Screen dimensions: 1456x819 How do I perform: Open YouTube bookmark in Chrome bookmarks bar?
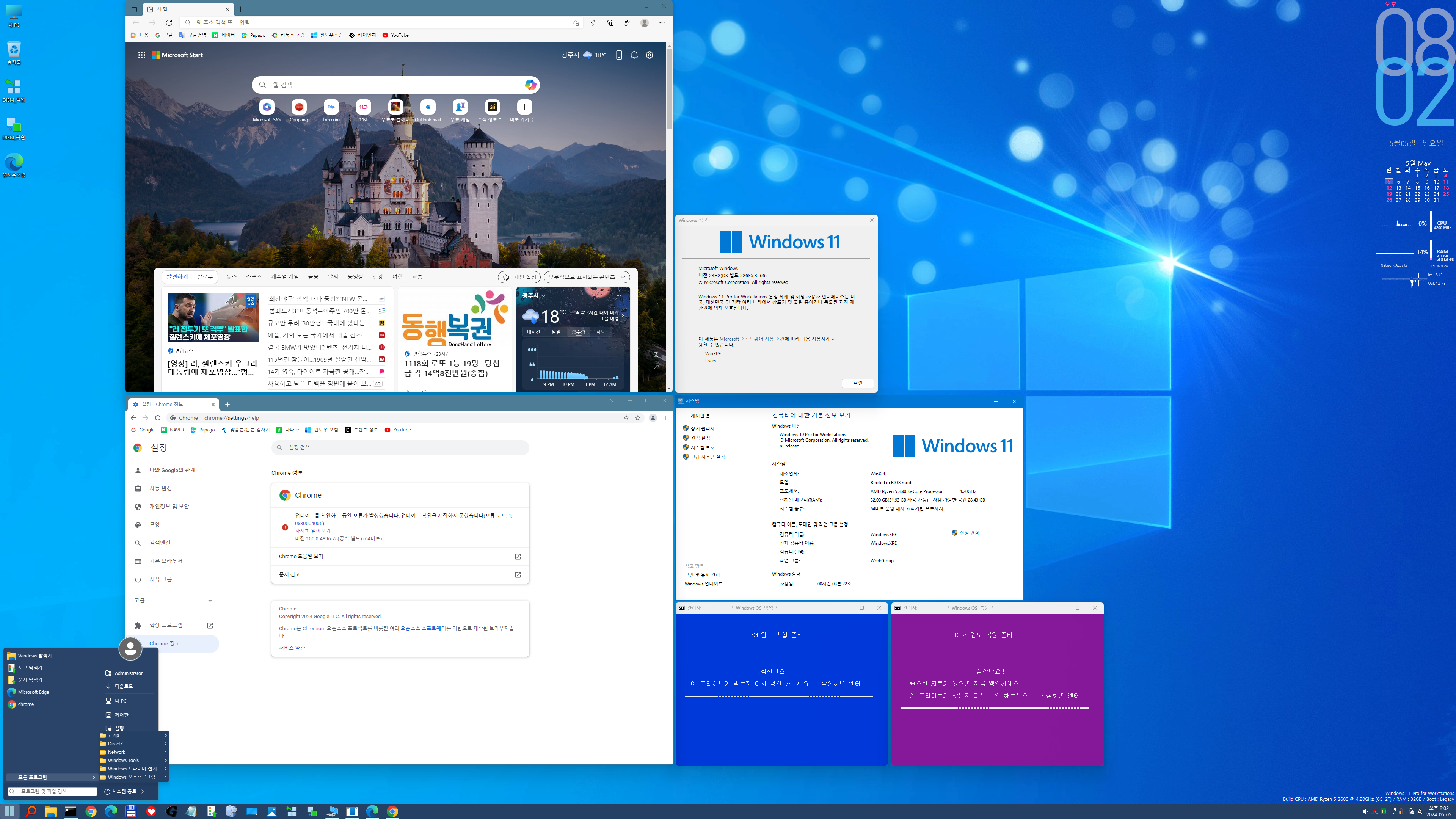397,430
